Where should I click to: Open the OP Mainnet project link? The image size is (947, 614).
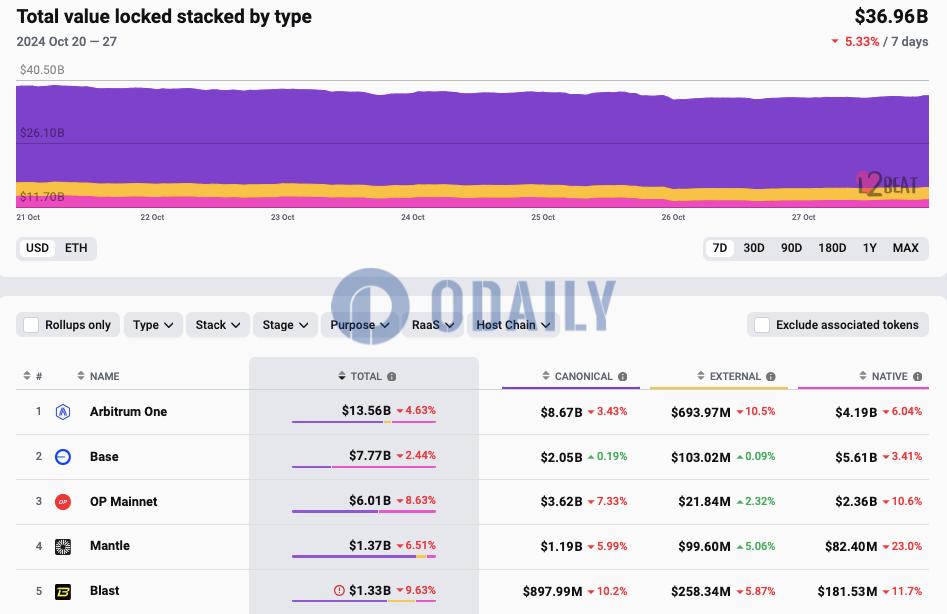(123, 502)
